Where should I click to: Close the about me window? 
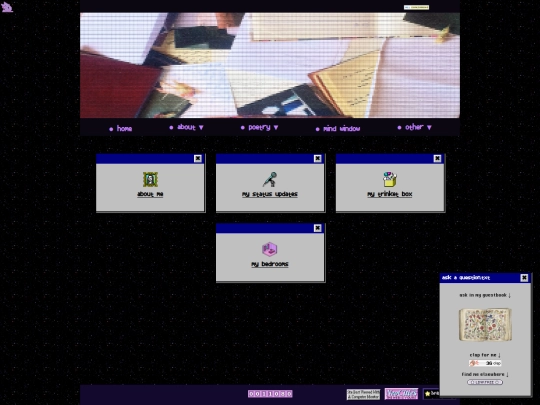[x=198, y=158]
